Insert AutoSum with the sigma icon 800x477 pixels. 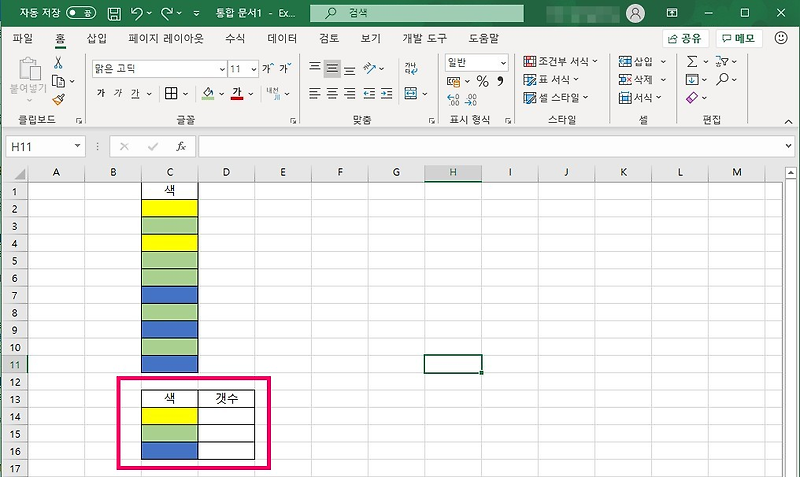coord(692,62)
